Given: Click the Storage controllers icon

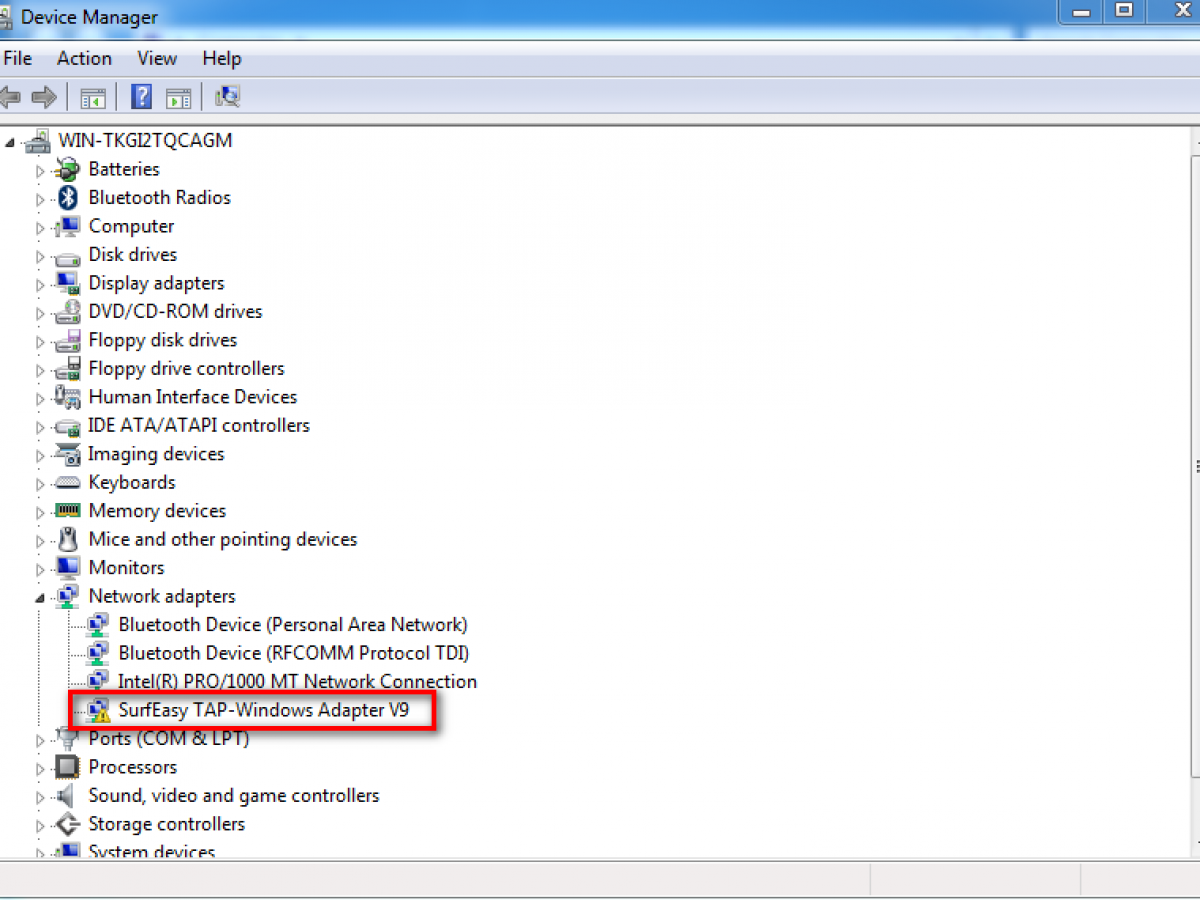Looking at the screenshot, I should click(x=68, y=824).
